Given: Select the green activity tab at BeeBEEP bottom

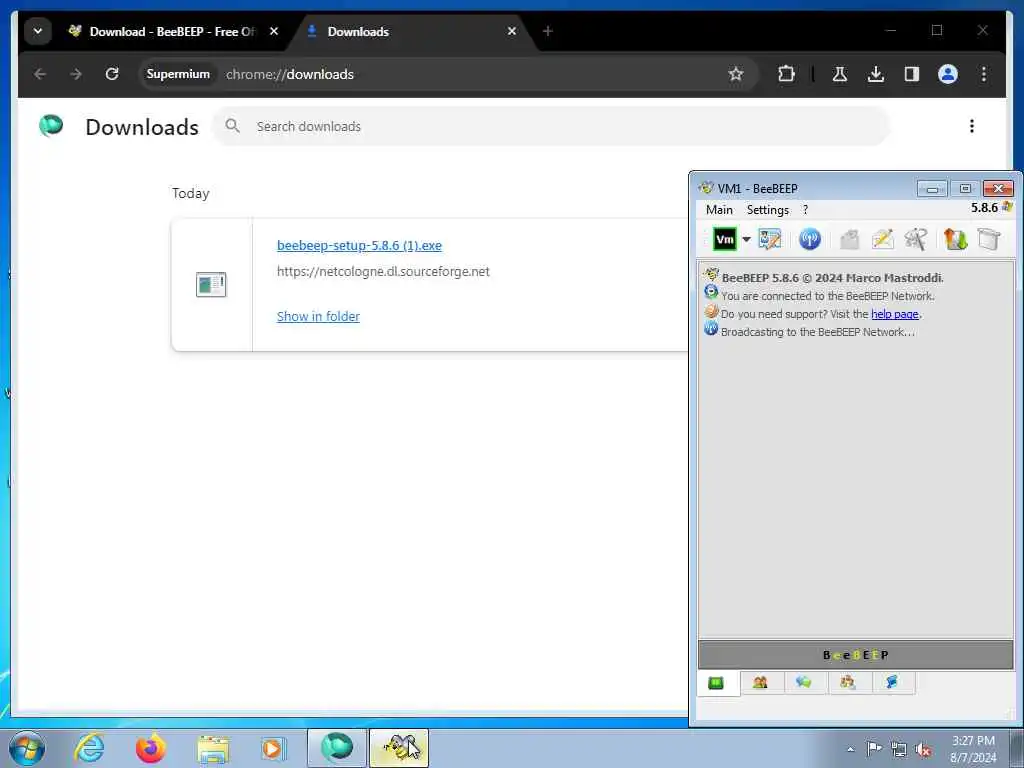Looking at the screenshot, I should [717, 683].
